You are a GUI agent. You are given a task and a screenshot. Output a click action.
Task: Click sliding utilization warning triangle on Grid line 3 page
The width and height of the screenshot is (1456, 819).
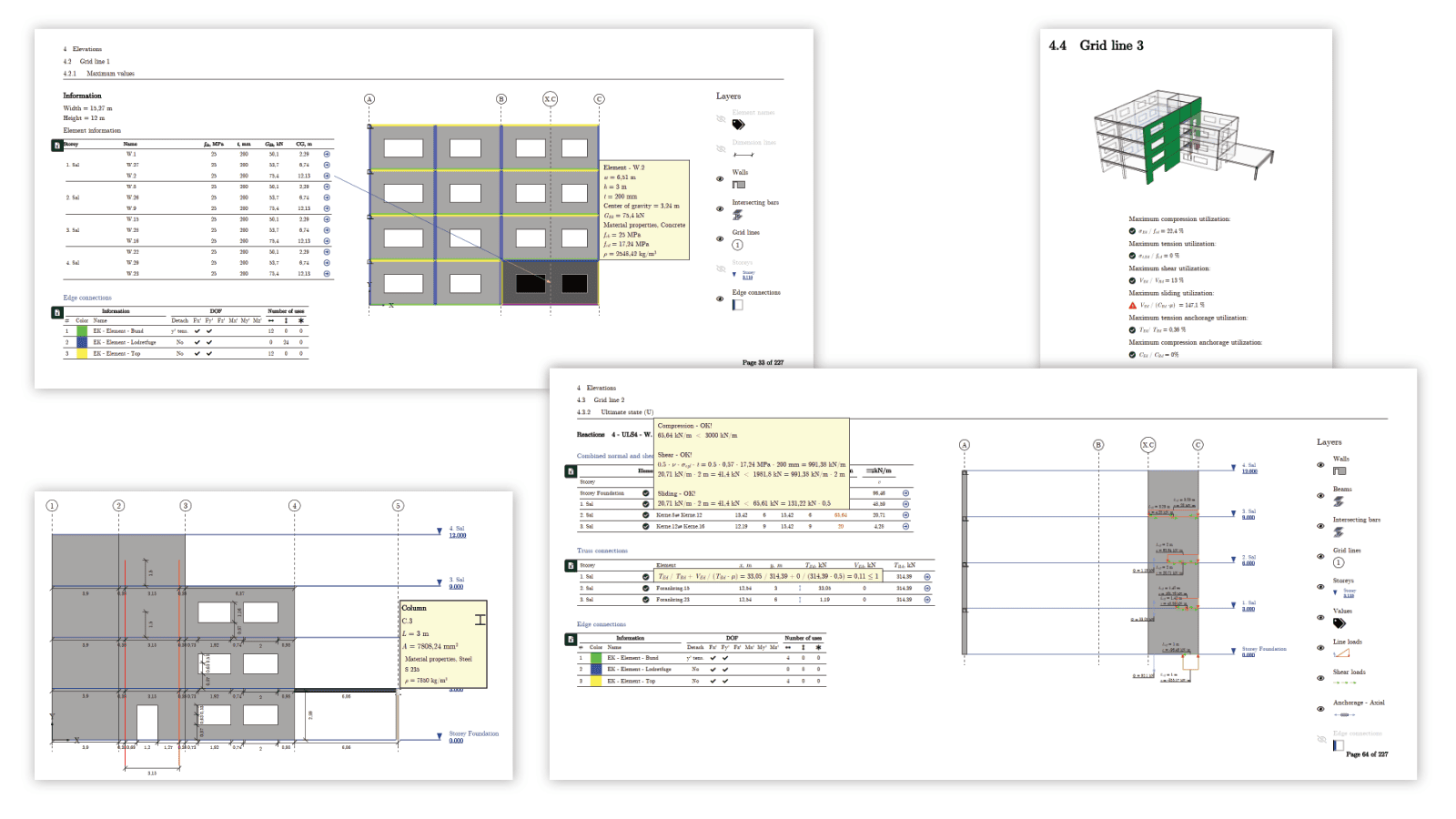point(1132,305)
